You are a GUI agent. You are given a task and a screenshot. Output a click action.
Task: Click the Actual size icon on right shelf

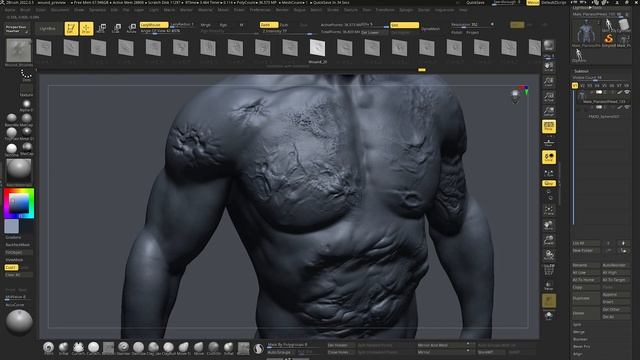click(x=549, y=97)
